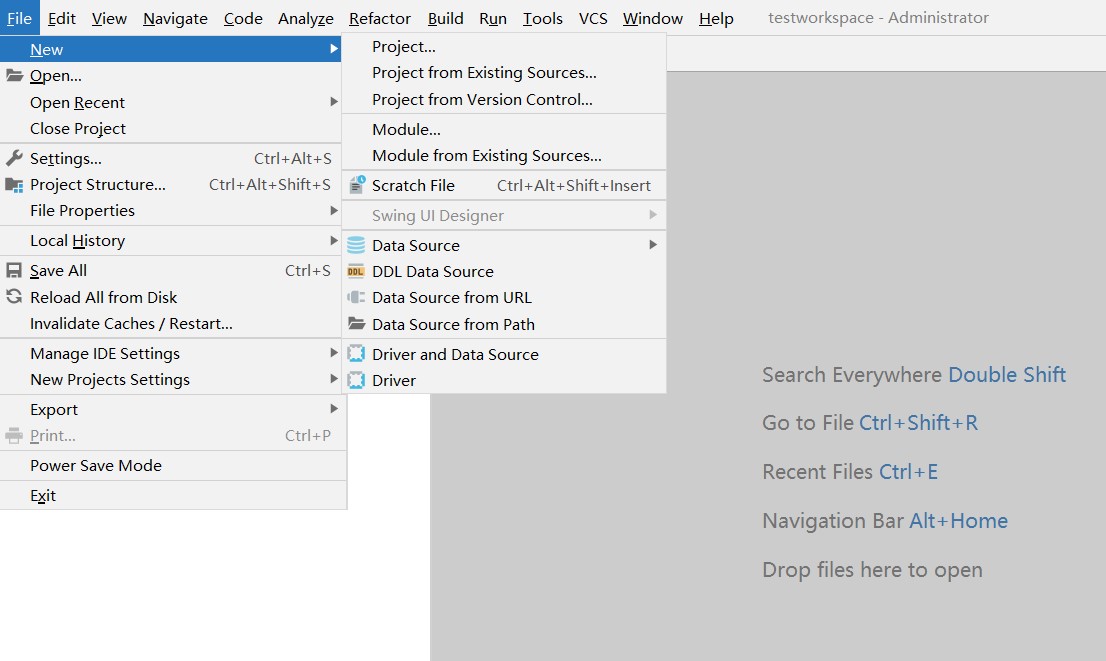Choose Save All

(x=171, y=271)
